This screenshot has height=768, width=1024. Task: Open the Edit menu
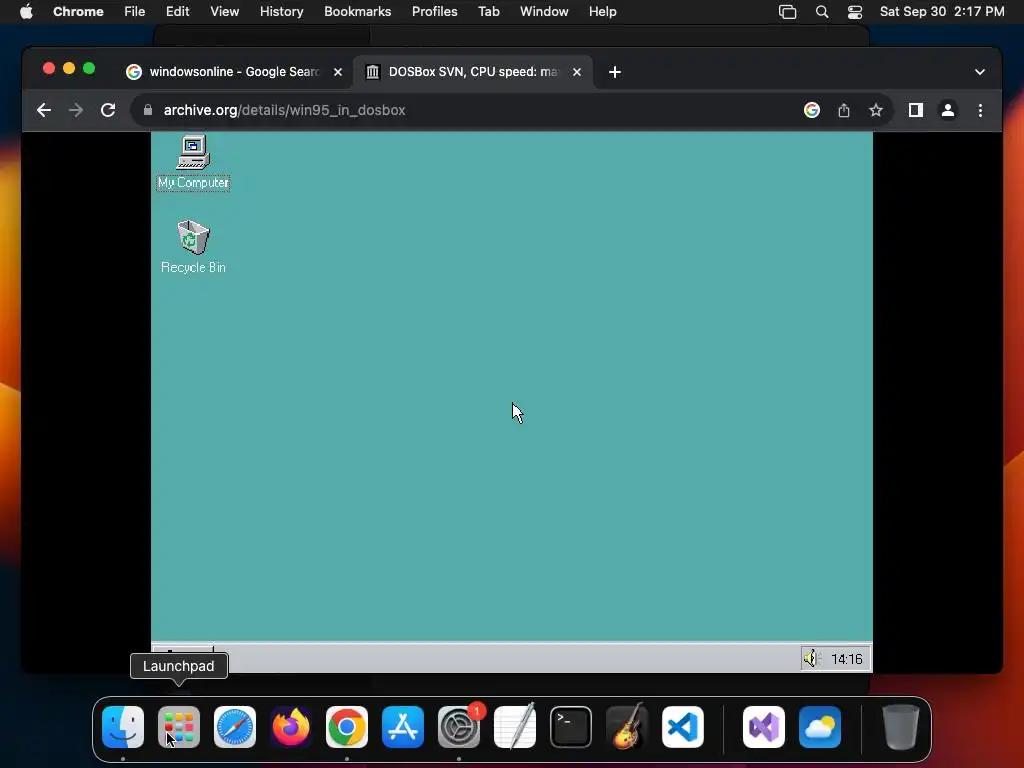click(177, 12)
